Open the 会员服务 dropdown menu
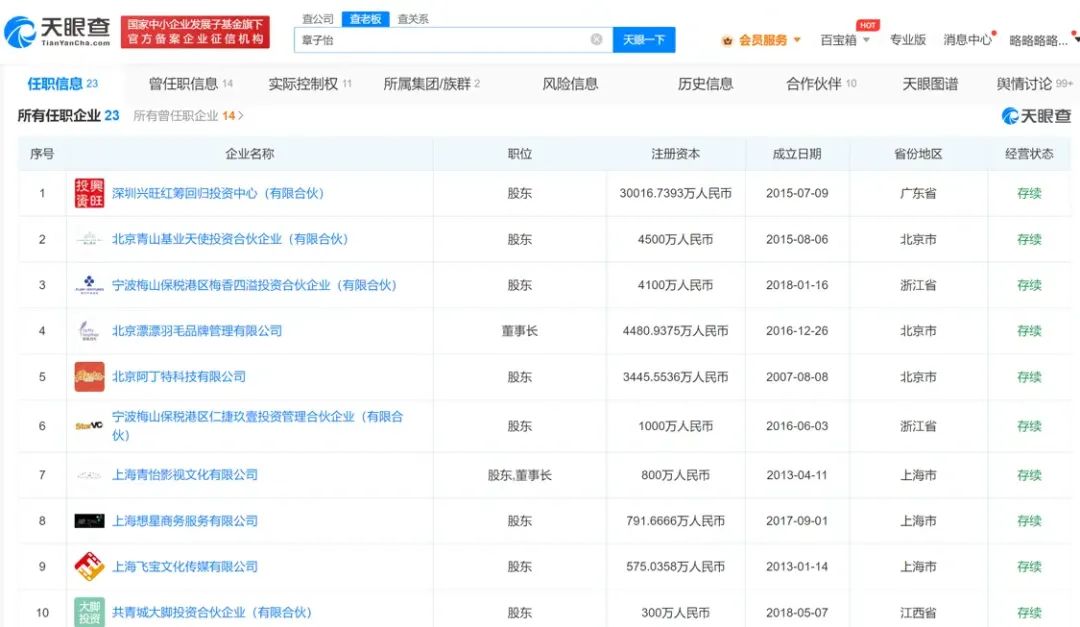 (762, 40)
